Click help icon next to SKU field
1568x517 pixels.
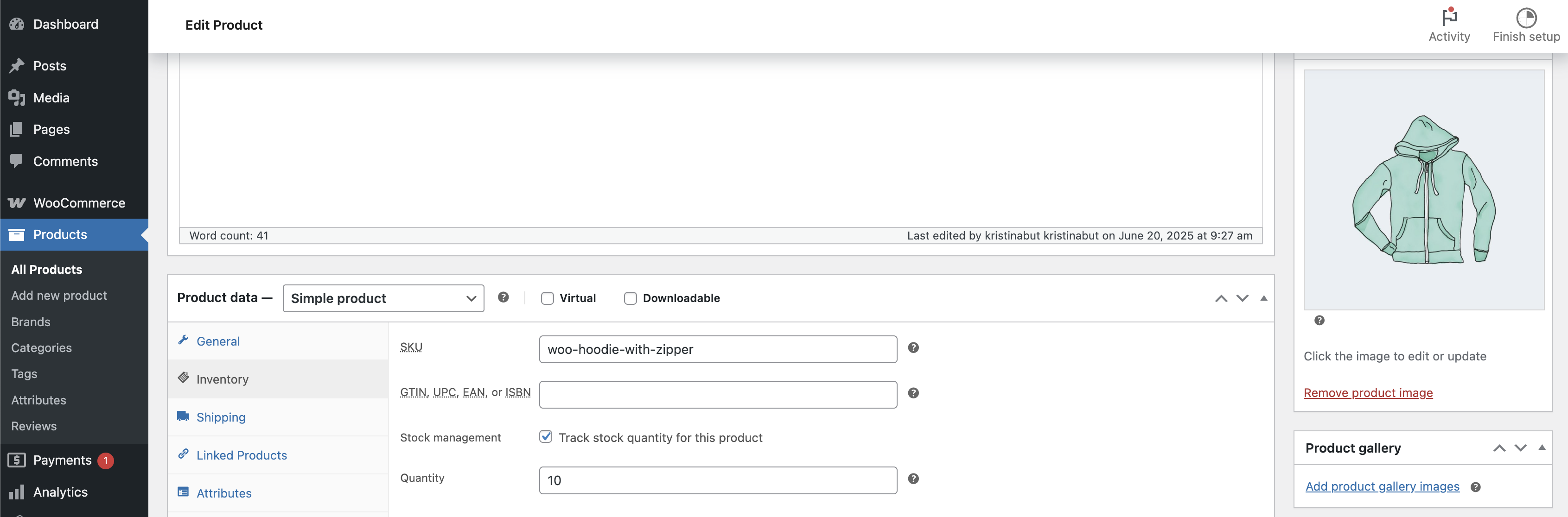click(913, 348)
